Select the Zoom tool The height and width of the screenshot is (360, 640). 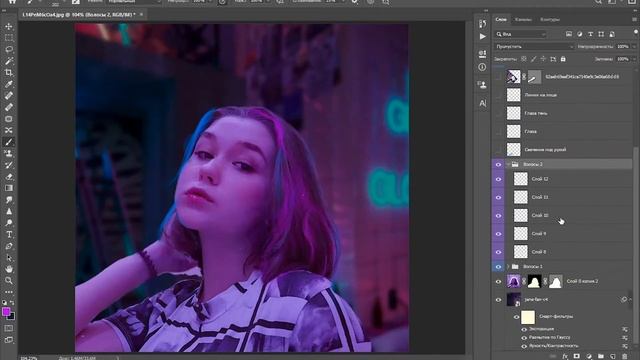[9, 281]
